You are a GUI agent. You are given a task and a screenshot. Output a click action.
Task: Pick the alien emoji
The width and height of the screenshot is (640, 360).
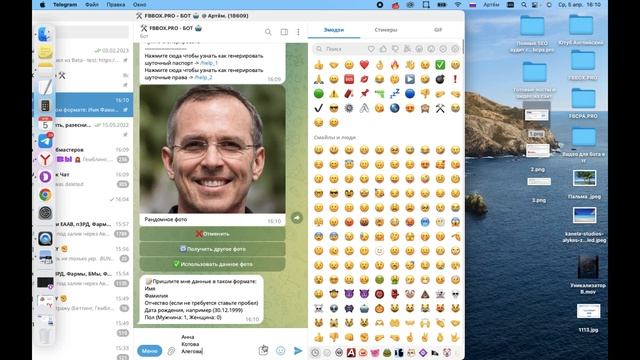pyautogui.click(x=334, y=309)
